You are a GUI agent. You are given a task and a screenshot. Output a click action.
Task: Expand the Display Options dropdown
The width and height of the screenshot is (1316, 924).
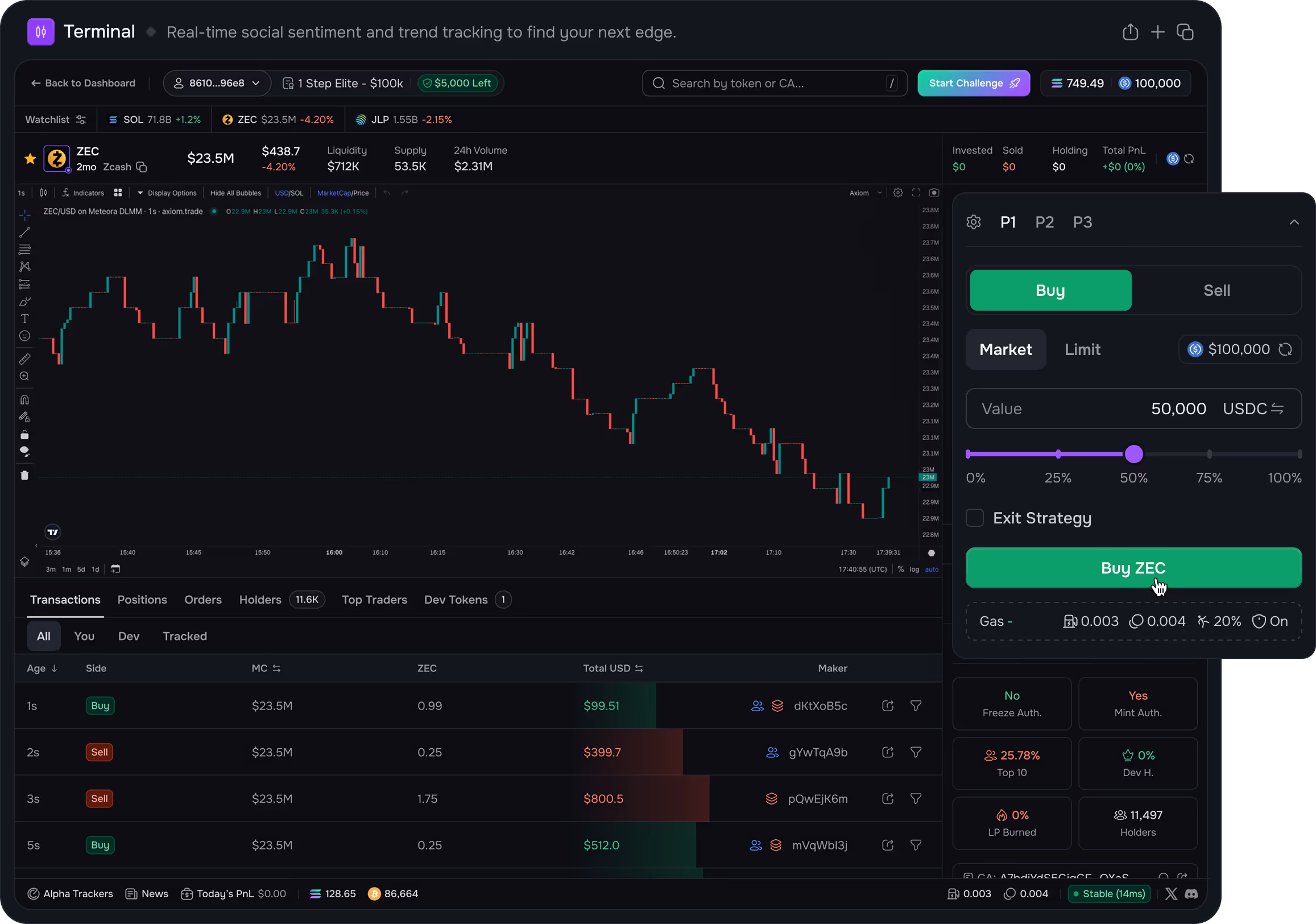tap(167, 193)
